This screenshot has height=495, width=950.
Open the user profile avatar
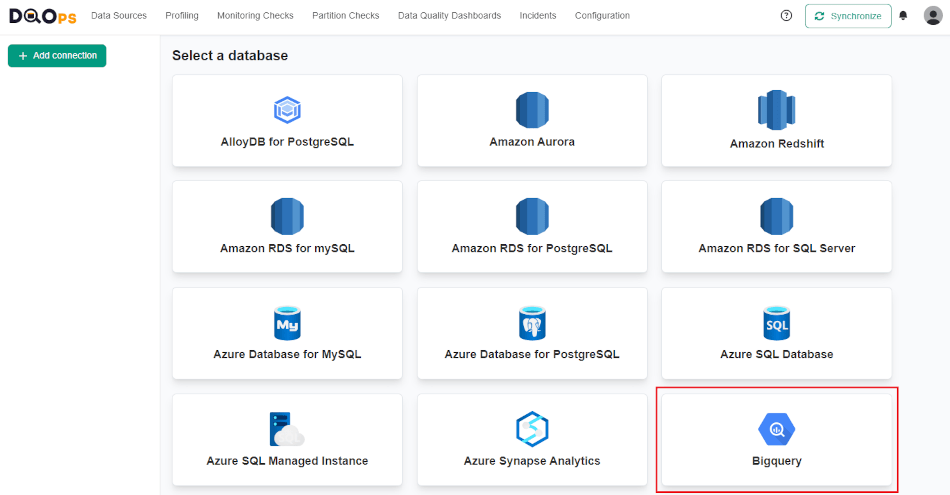[933, 16]
